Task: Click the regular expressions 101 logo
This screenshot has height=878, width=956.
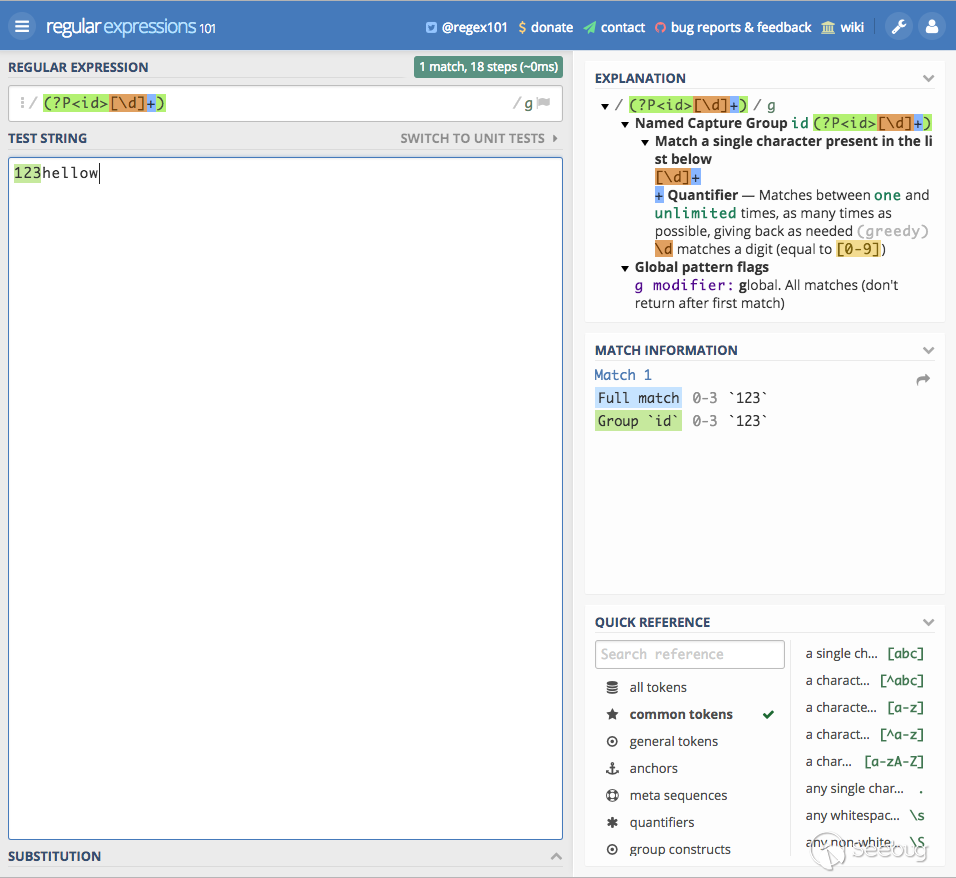Action: pyautogui.click(x=130, y=27)
